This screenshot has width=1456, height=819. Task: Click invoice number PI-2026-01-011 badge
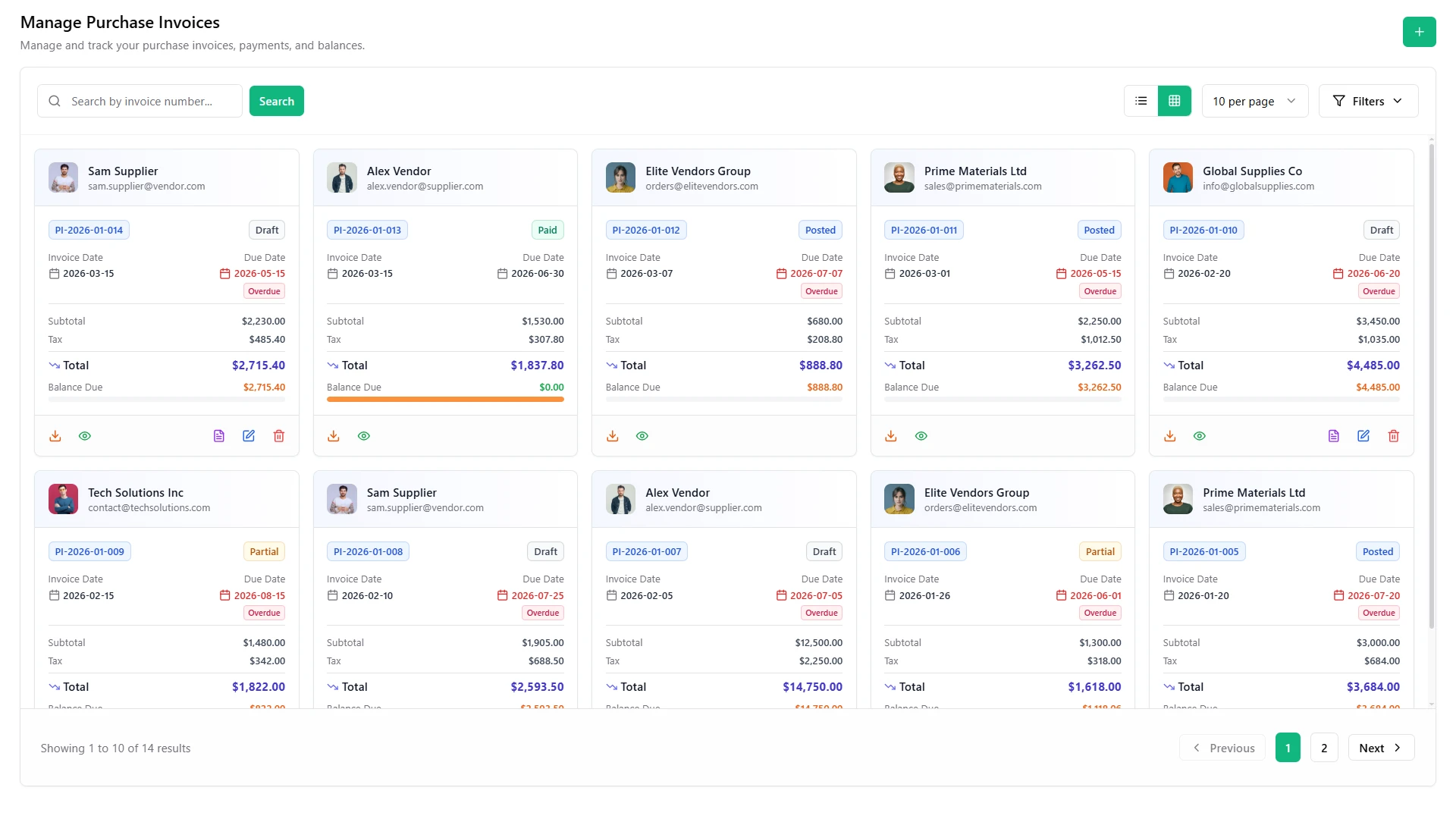coord(924,230)
